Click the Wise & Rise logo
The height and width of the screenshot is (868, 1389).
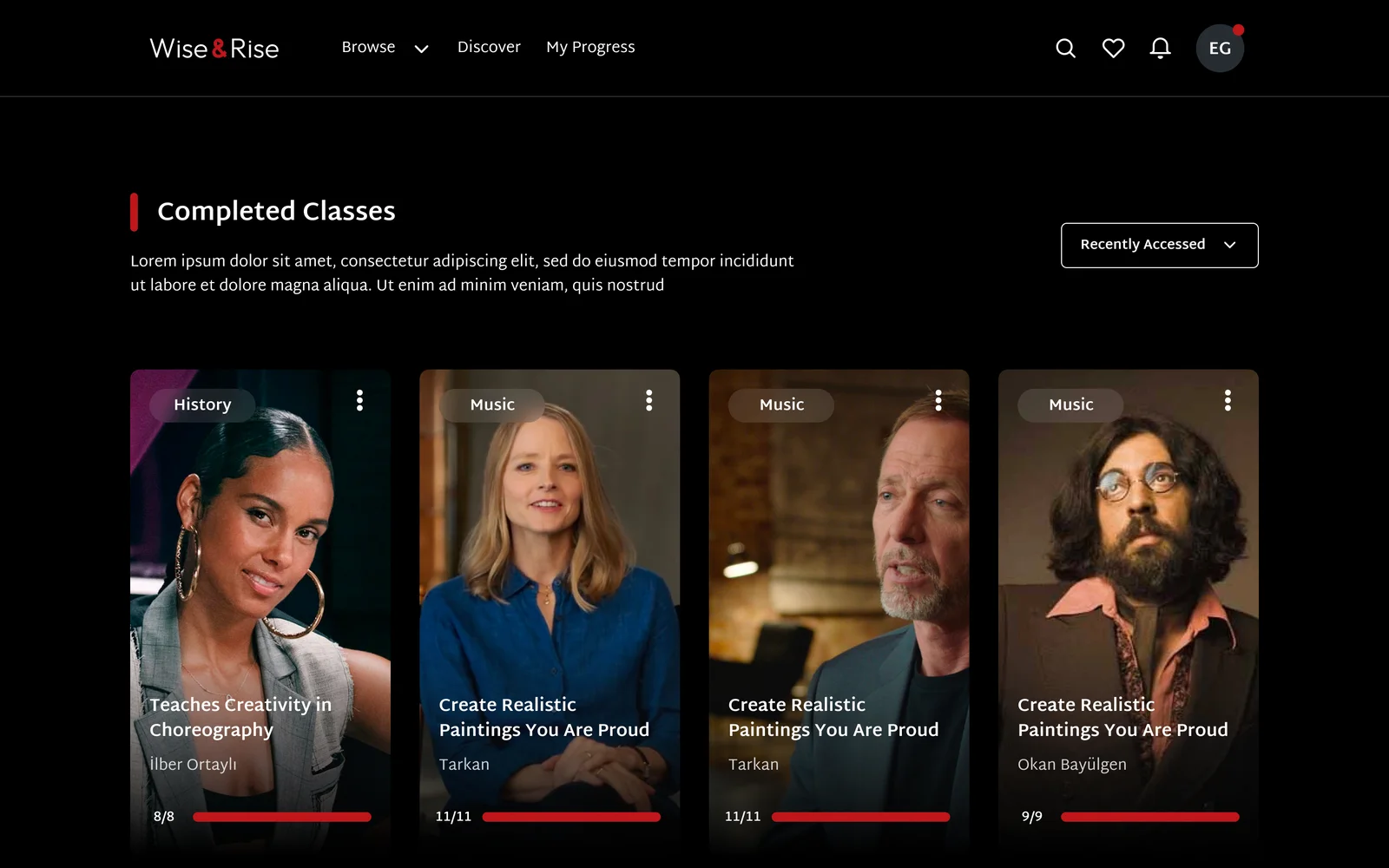coord(214,49)
